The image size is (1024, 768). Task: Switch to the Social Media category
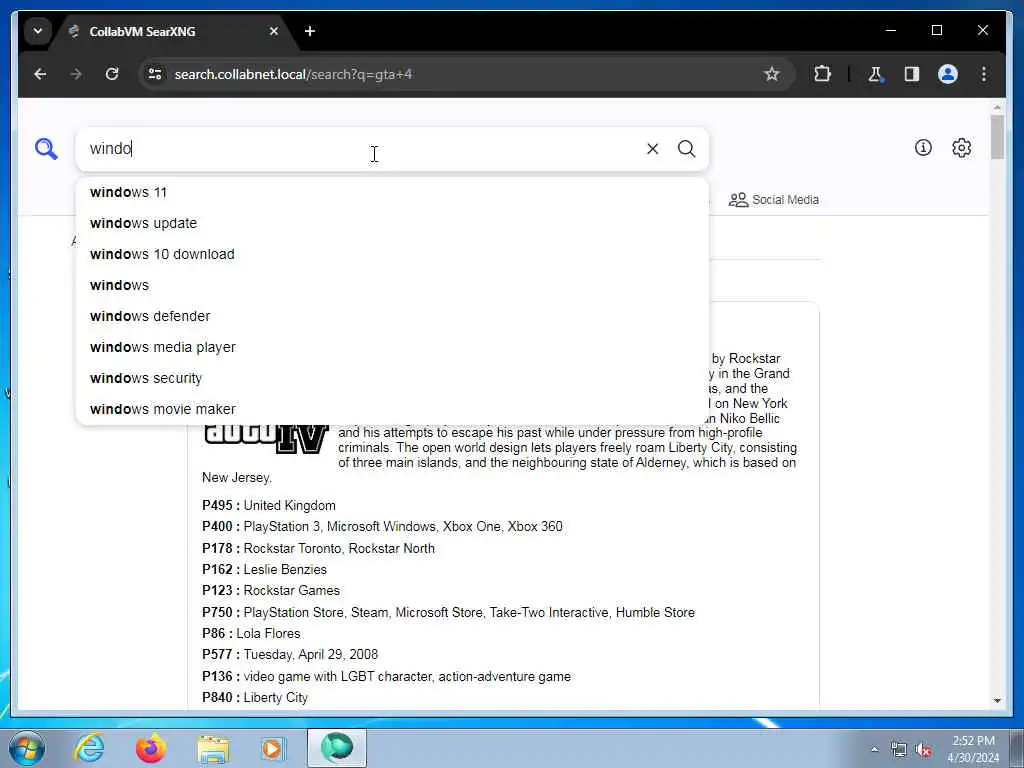(x=774, y=200)
